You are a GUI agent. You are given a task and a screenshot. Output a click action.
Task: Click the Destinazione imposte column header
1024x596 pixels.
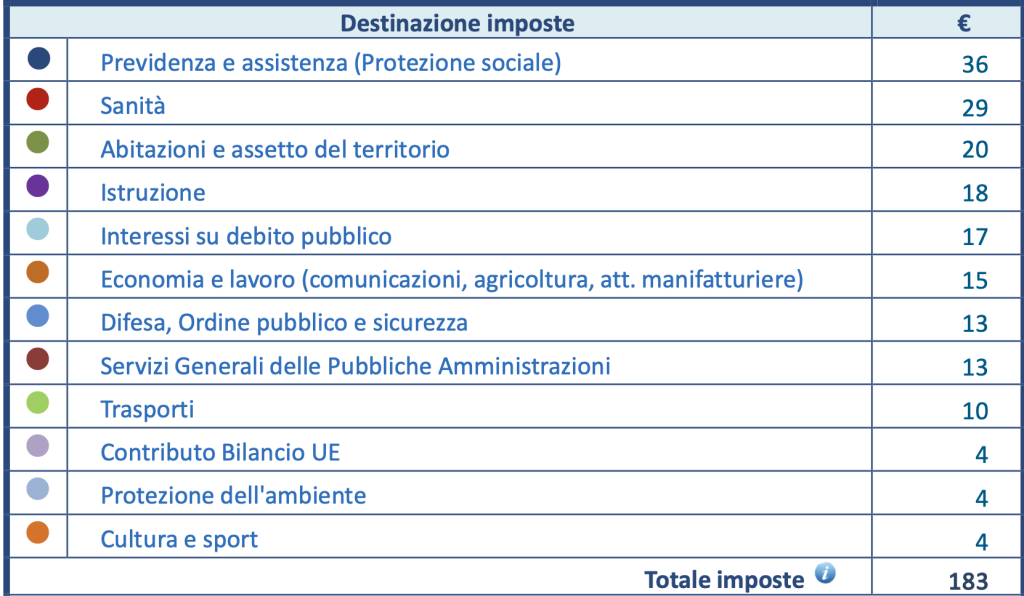click(457, 24)
